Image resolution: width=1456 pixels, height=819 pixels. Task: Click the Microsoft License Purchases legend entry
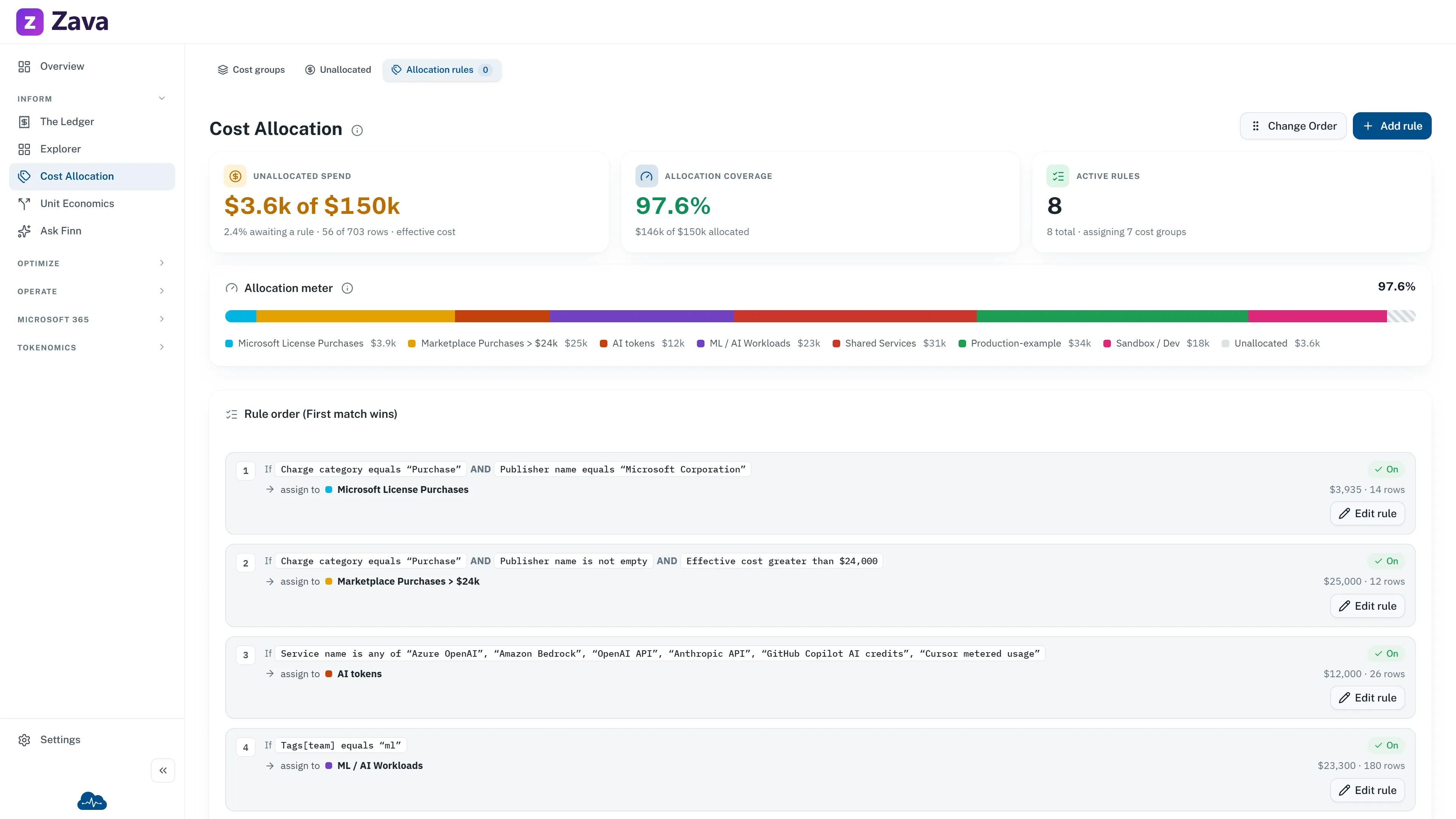[311, 344]
